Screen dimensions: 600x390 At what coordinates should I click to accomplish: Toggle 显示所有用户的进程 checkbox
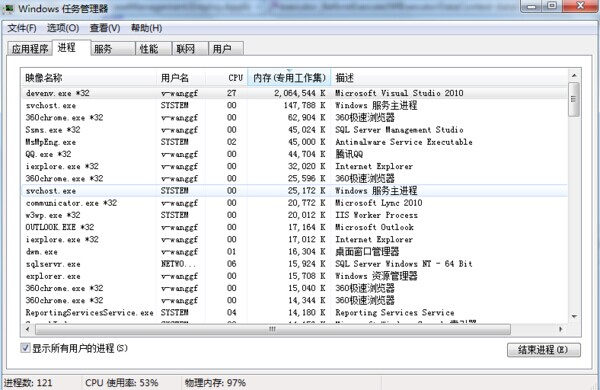[25, 348]
